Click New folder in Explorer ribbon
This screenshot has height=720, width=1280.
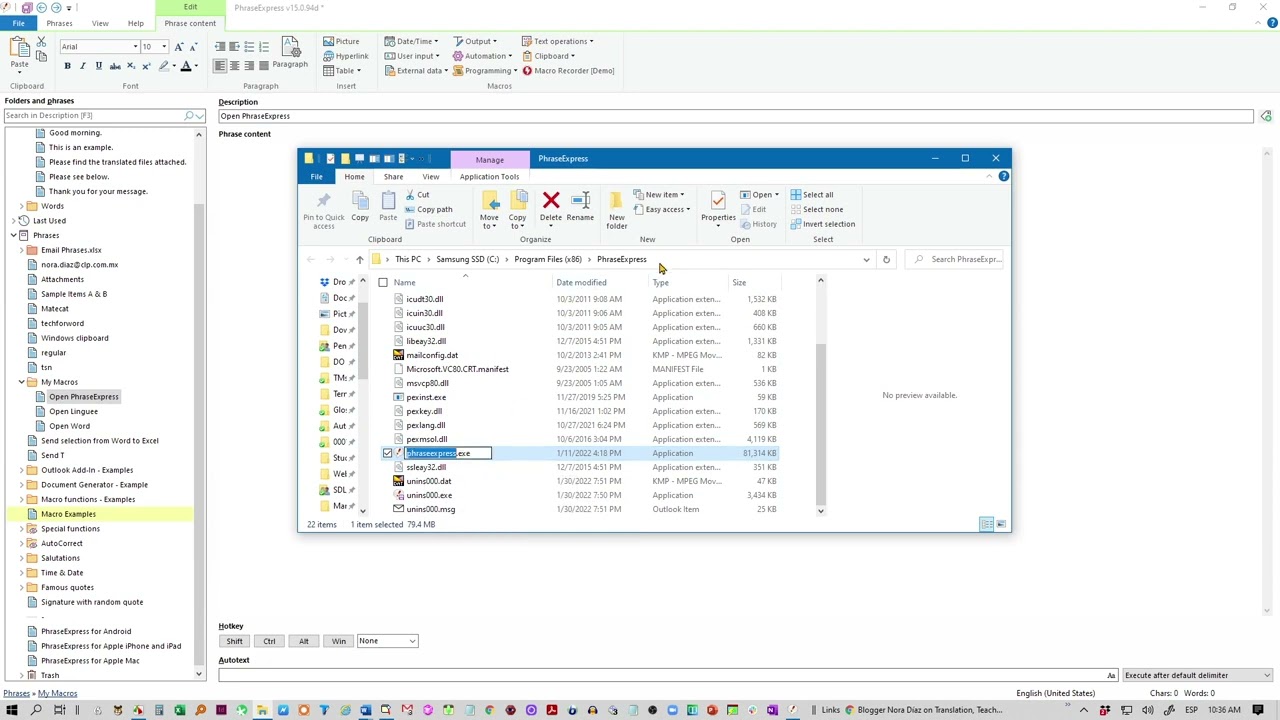pos(616,210)
